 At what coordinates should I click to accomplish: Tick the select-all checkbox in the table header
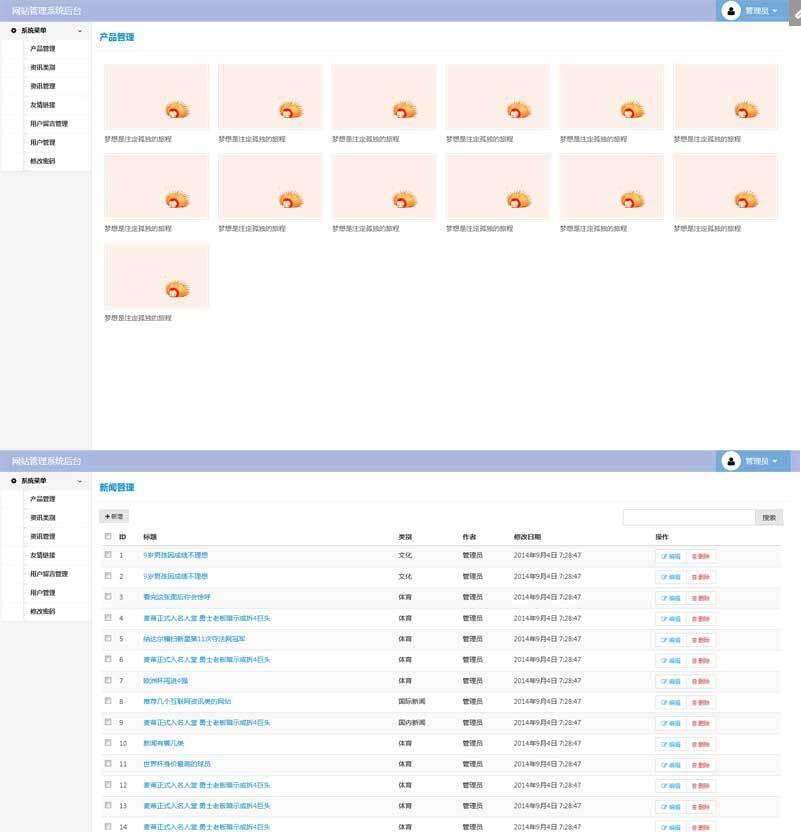pyautogui.click(x=108, y=536)
